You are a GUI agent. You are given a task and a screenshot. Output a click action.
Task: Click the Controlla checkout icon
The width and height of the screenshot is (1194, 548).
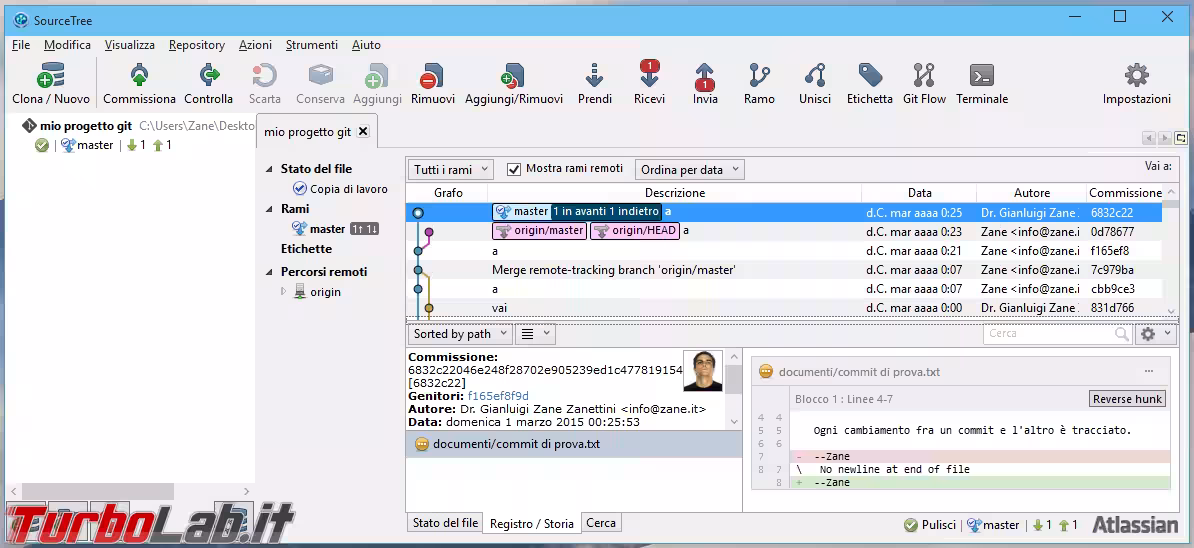coord(208,77)
